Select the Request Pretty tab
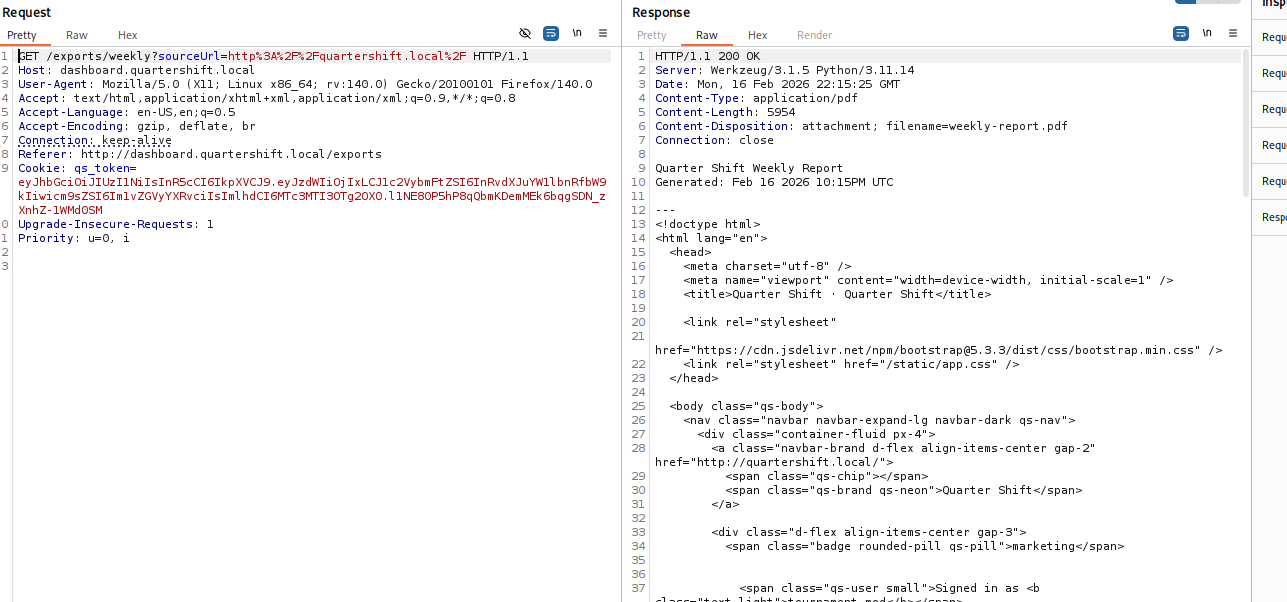Viewport: 1287px width, 602px height. (22, 35)
